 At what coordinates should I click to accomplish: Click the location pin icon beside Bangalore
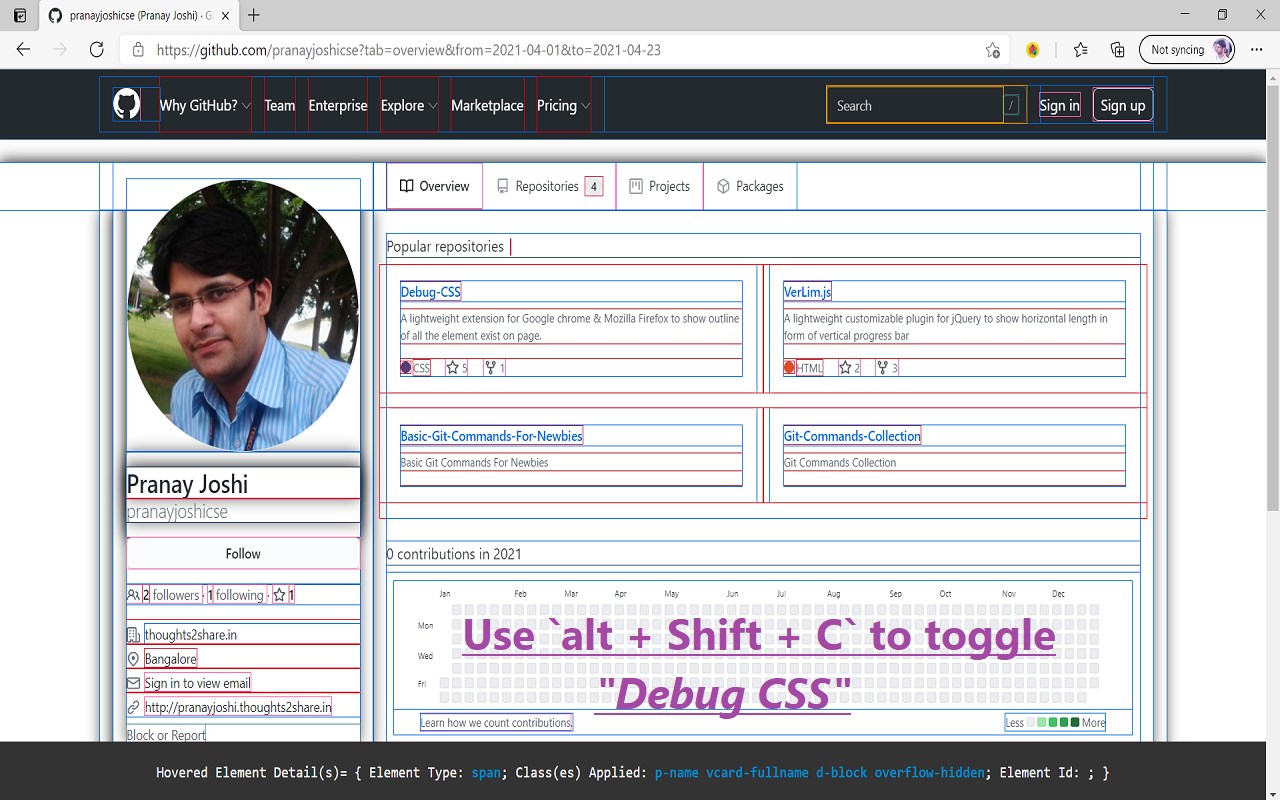[134, 659]
